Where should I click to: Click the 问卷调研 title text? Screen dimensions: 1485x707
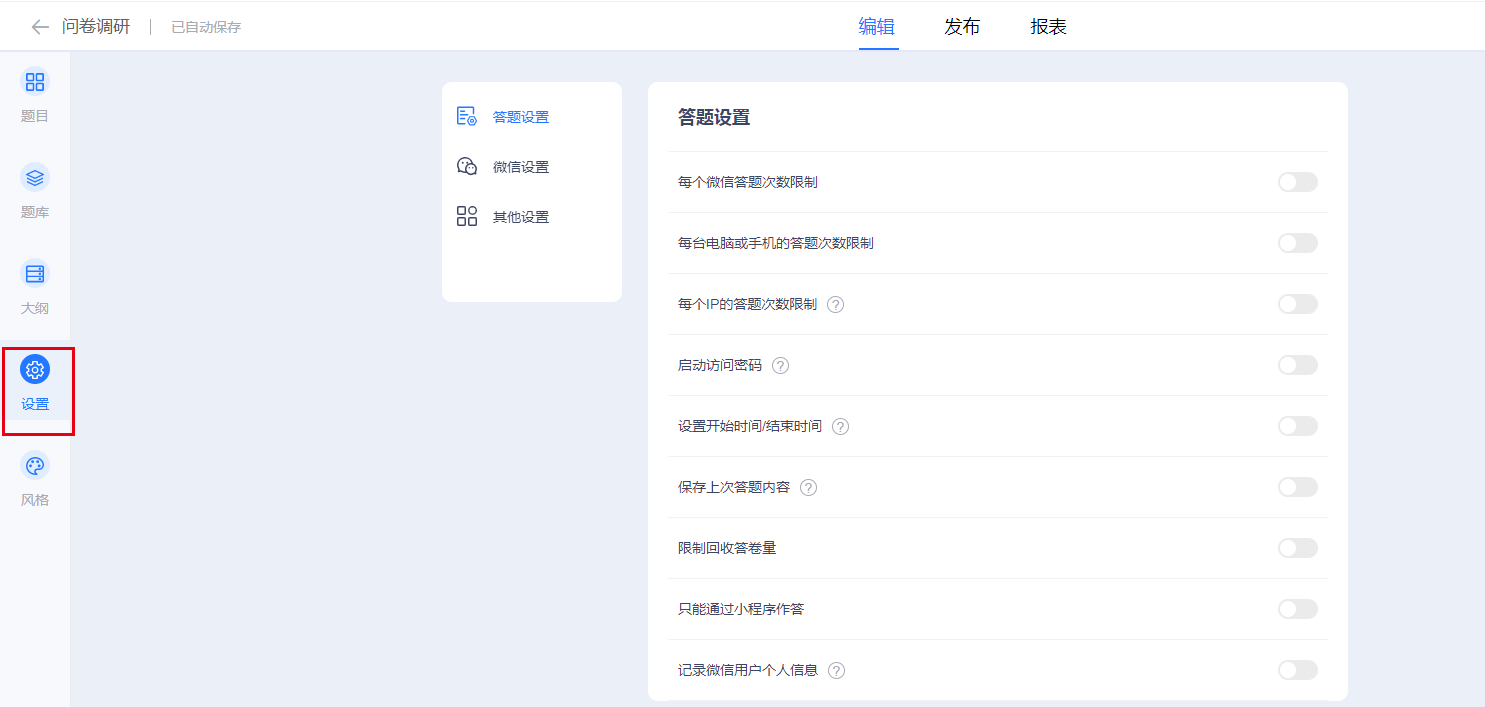click(x=96, y=27)
